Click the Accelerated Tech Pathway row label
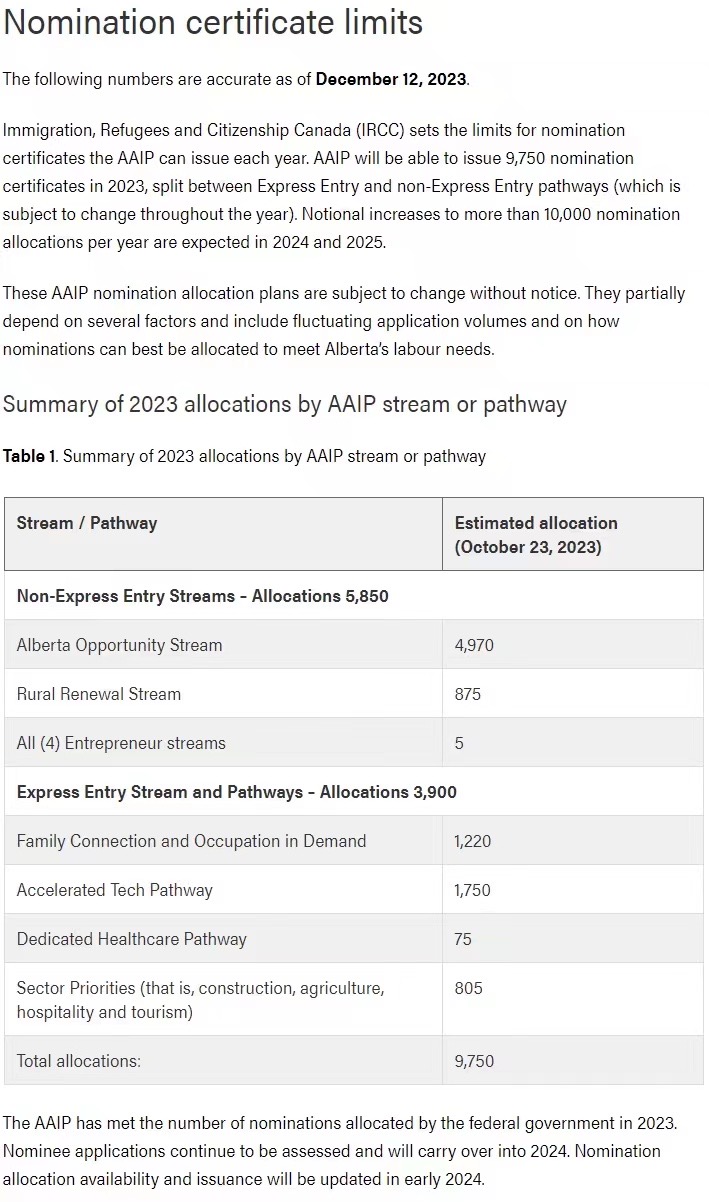Screen dimensions: 709x1202 point(115,890)
